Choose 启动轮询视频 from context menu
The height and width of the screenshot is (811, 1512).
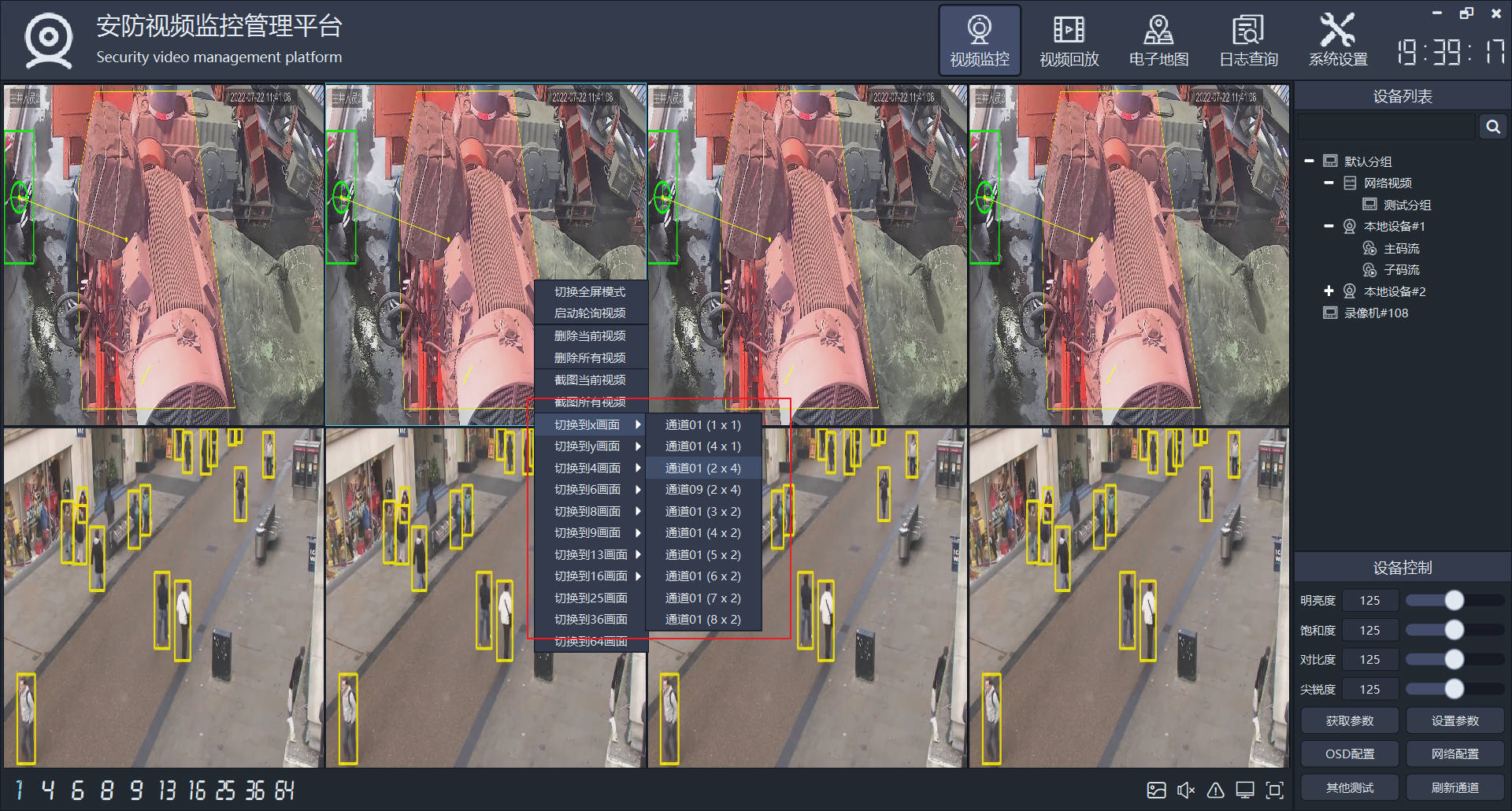coord(590,313)
